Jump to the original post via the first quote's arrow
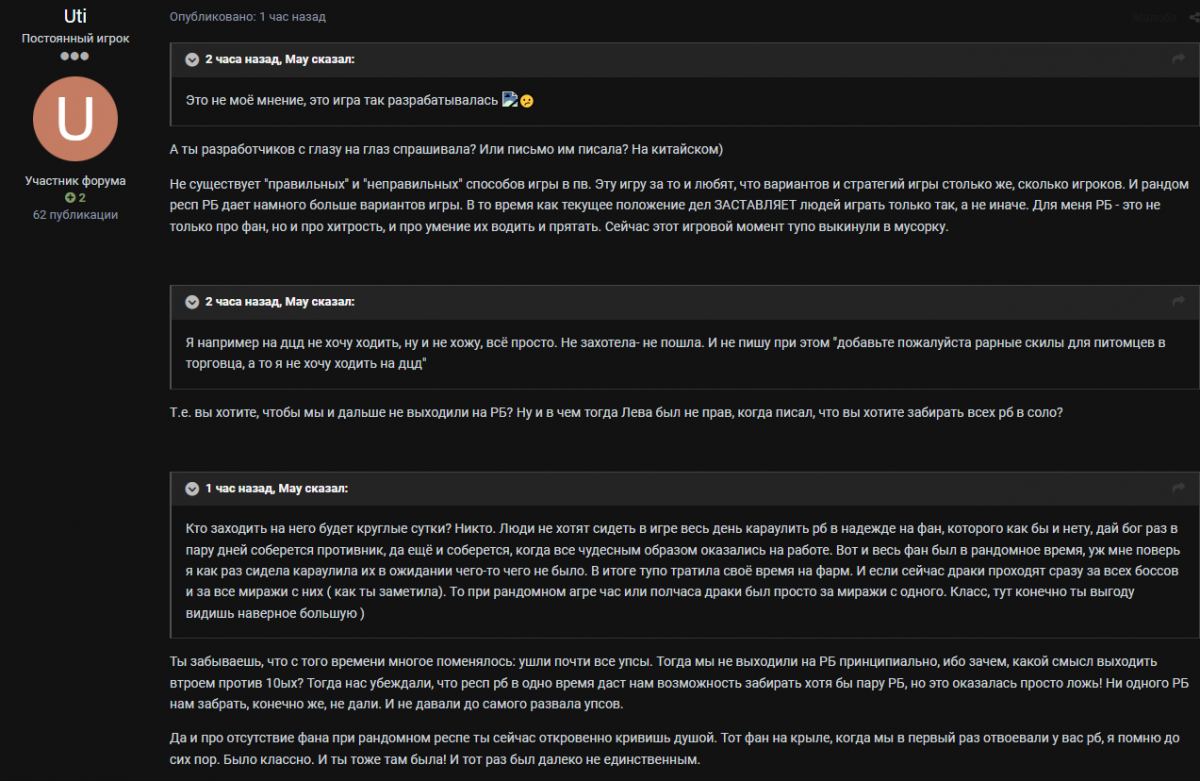 1178,60
